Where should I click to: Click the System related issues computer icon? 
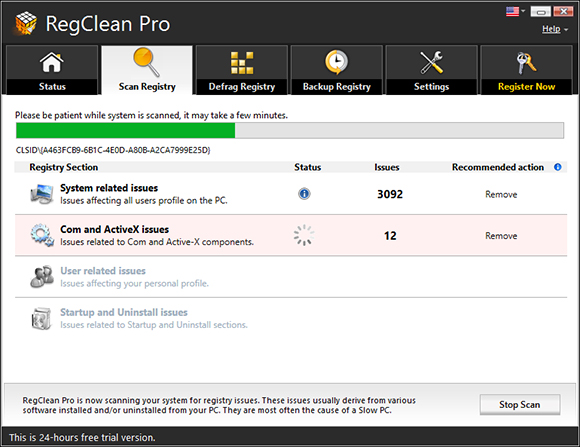[x=41, y=194]
